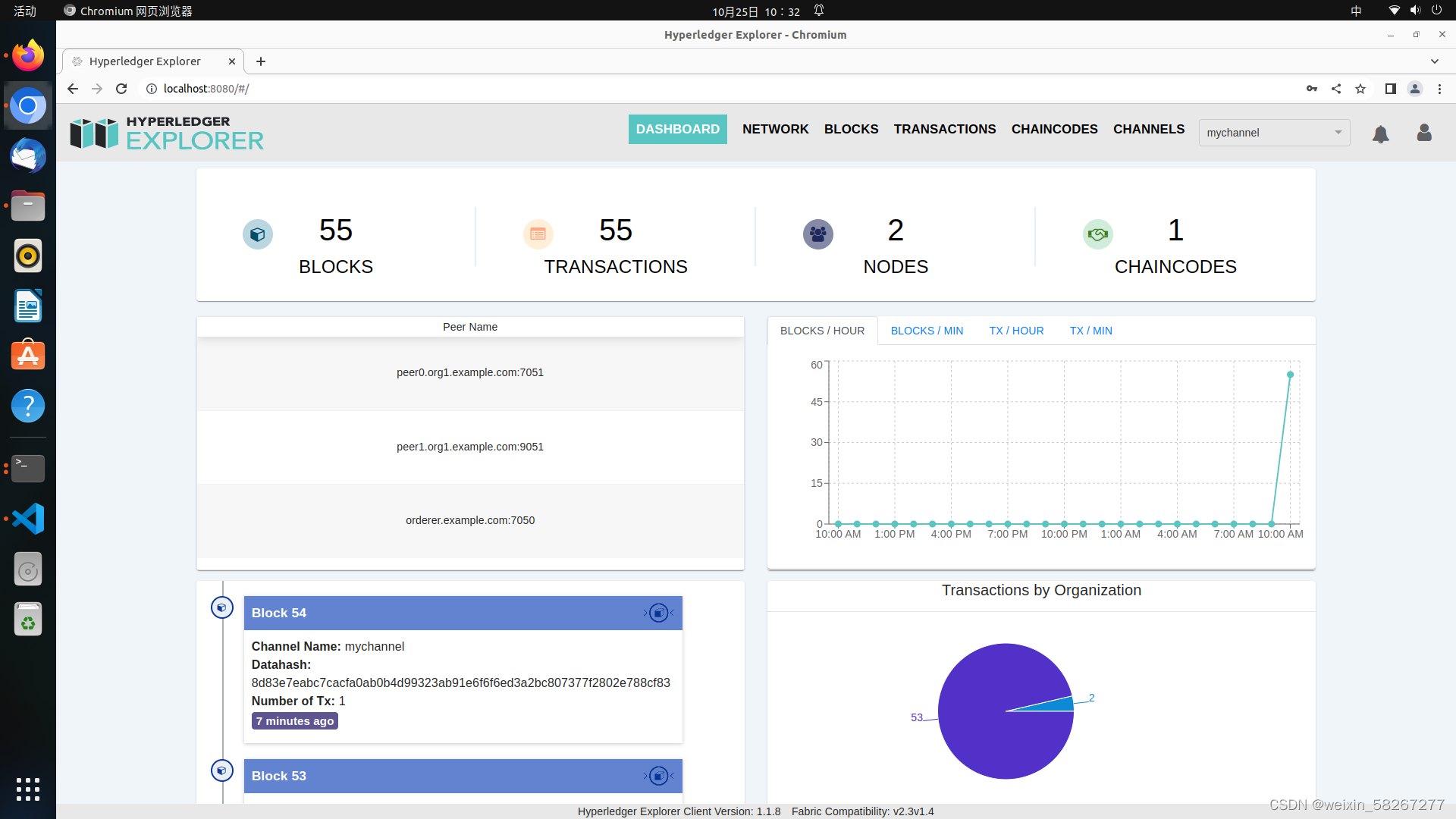The image size is (1456, 819).
Task: Select peer1.org1.example.com:9051 row
Action: tap(470, 447)
